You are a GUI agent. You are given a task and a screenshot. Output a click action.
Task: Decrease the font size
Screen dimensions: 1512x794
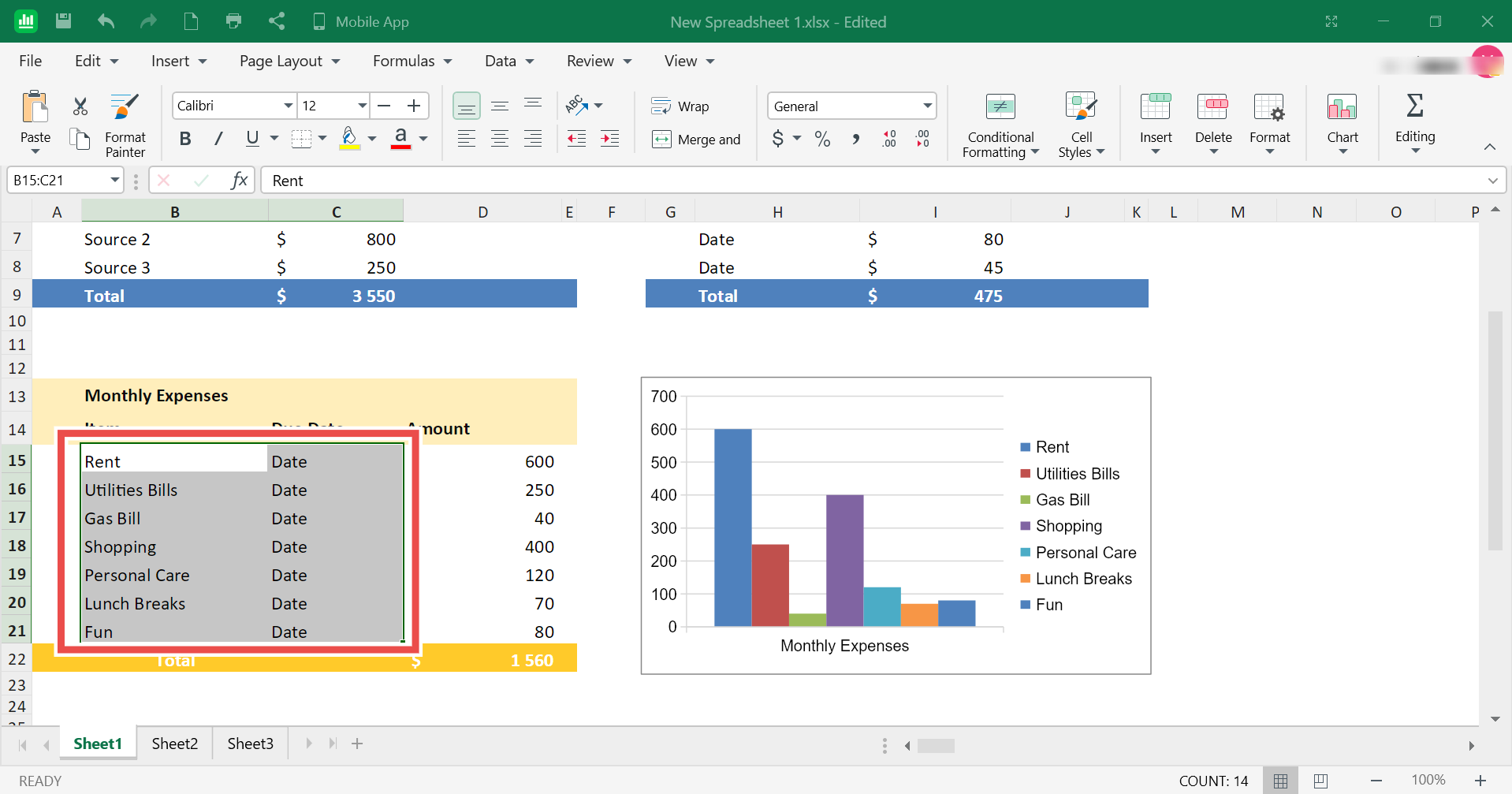(384, 106)
